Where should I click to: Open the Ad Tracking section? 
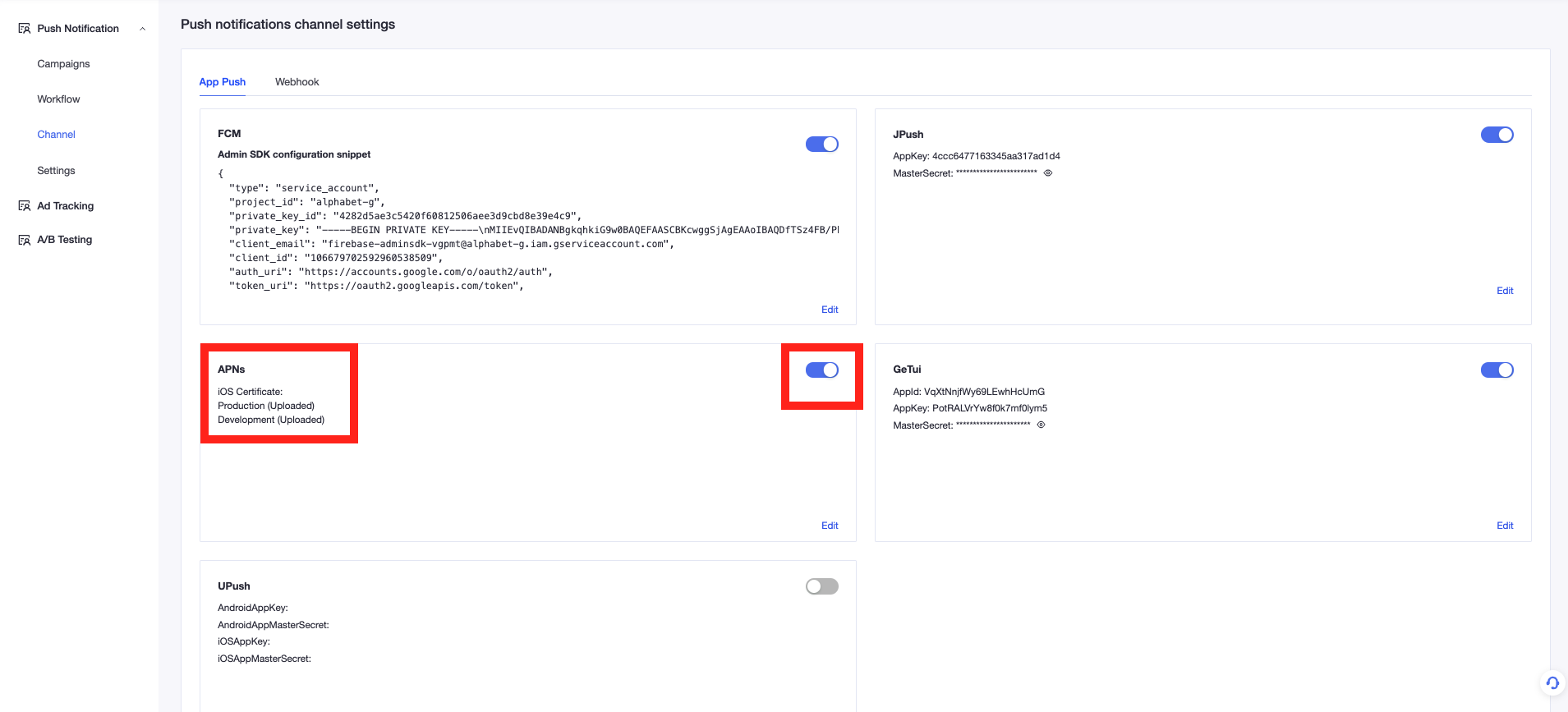coord(66,206)
